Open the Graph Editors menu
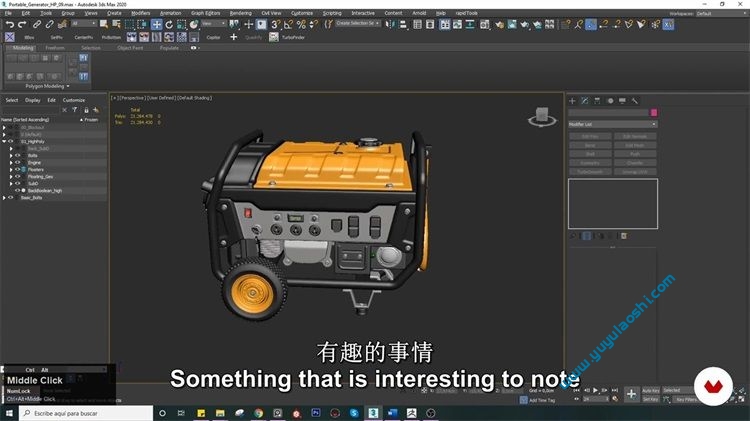 [206, 13]
